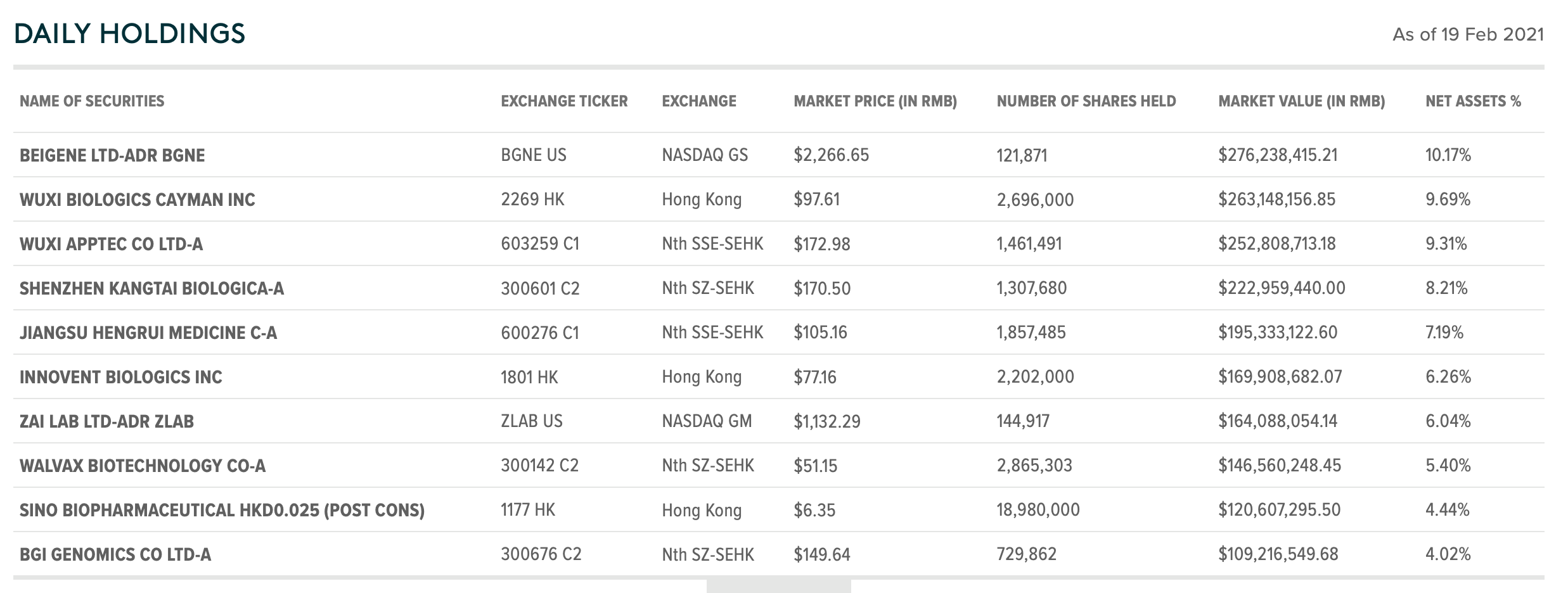Click the Exchange column header
The image size is (1568, 593).
(699, 101)
